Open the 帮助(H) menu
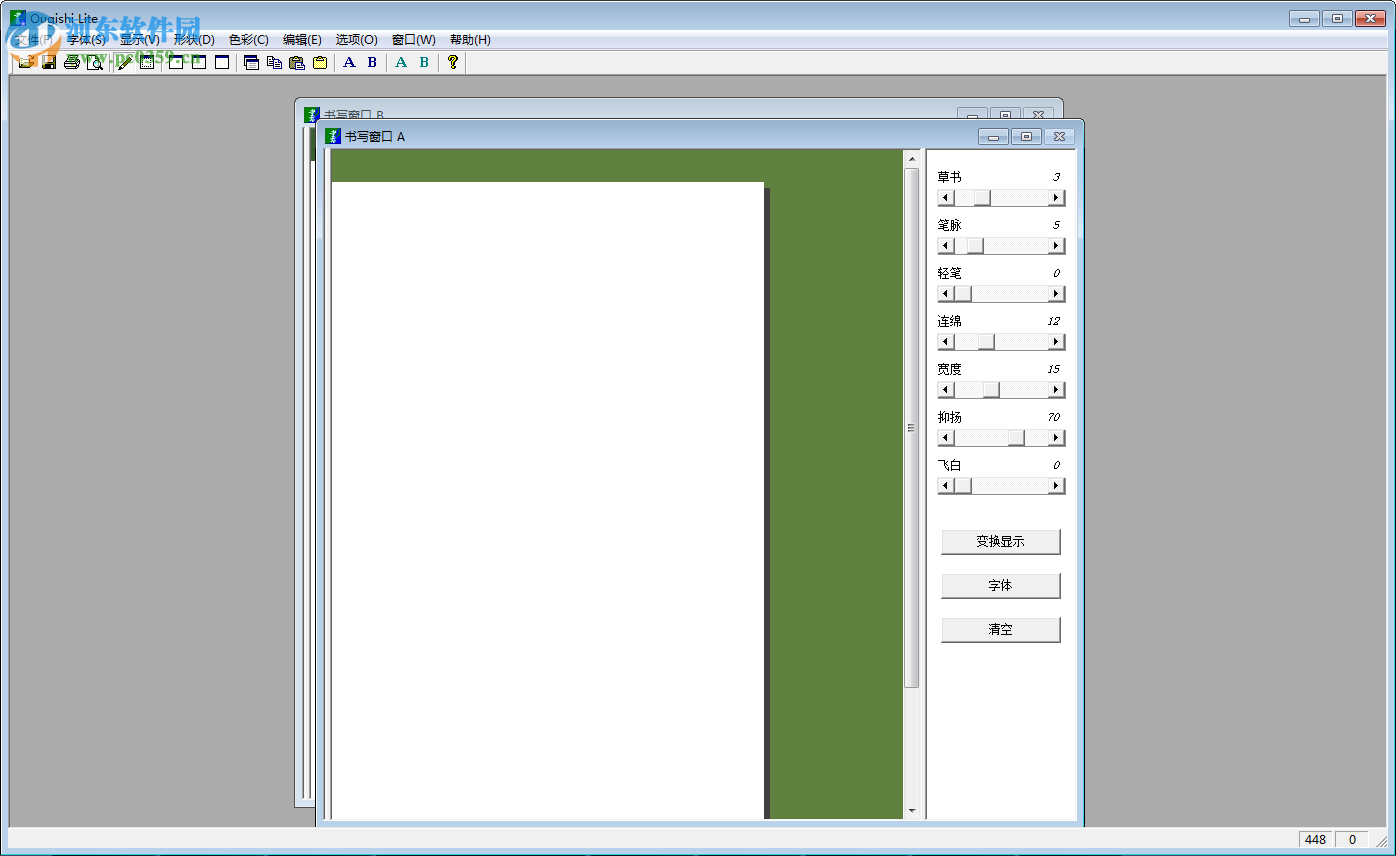 pos(470,40)
